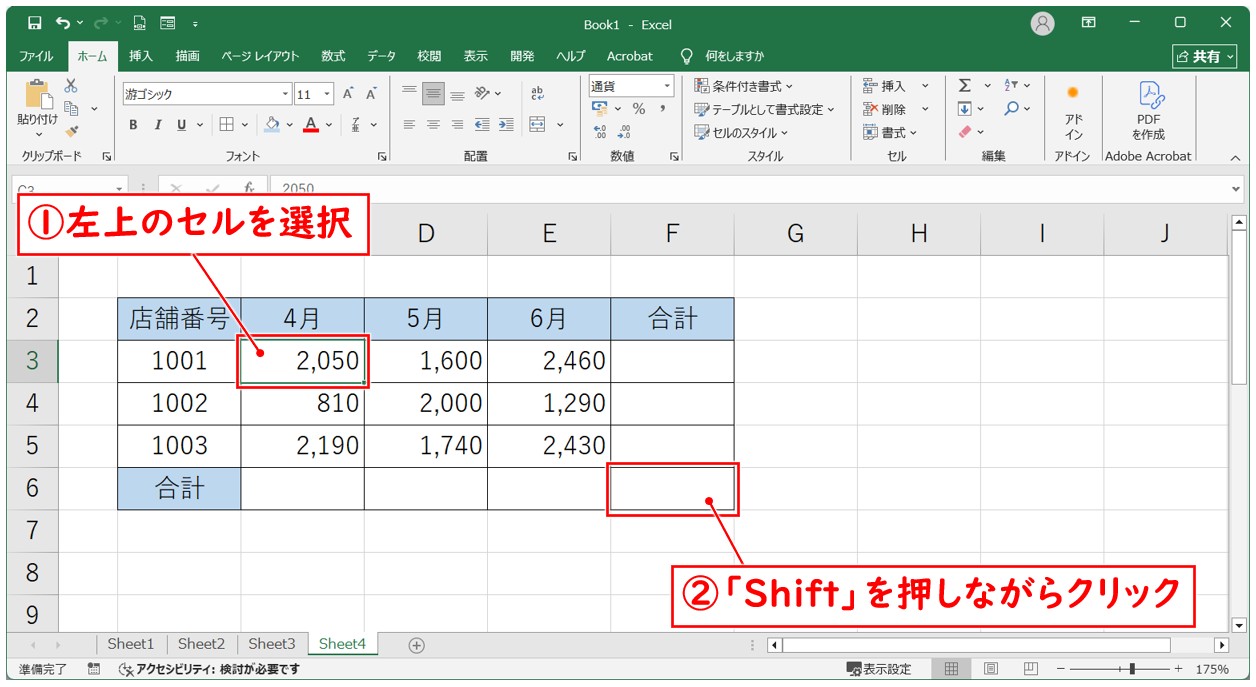The height and width of the screenshot is (687, 1256).
Task: Click the AutoSum sigma icon
Action: 964,86
